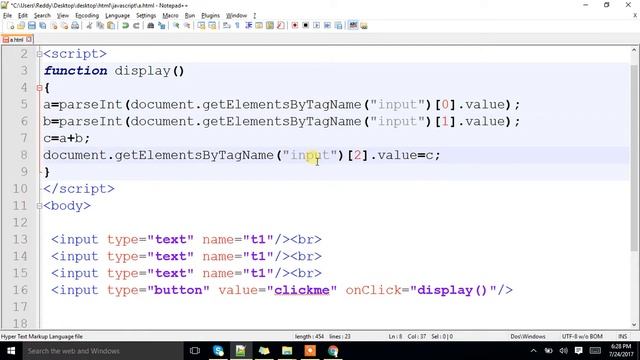640x360 pixels.
Task: Save the file using Save icon
Action: click(x=31, y=26)
